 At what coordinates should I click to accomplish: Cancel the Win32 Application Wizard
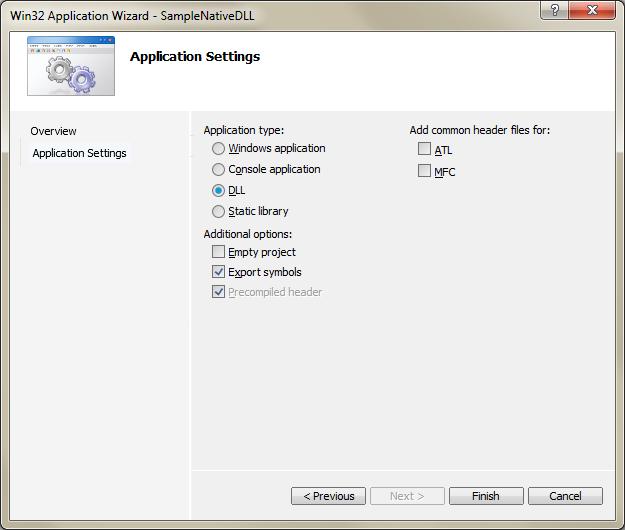(565, 496)
